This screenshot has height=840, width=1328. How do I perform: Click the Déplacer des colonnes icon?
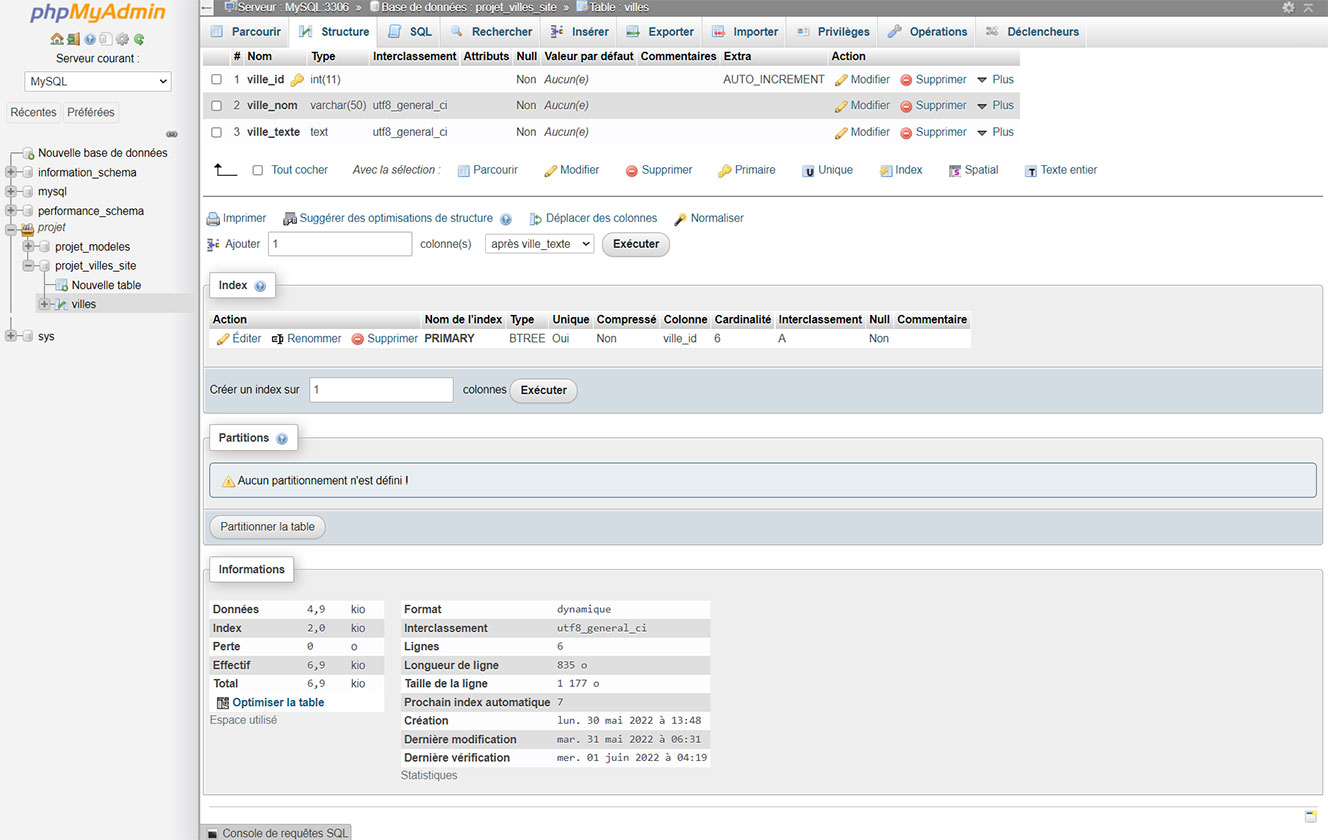[x=536, y=219]
